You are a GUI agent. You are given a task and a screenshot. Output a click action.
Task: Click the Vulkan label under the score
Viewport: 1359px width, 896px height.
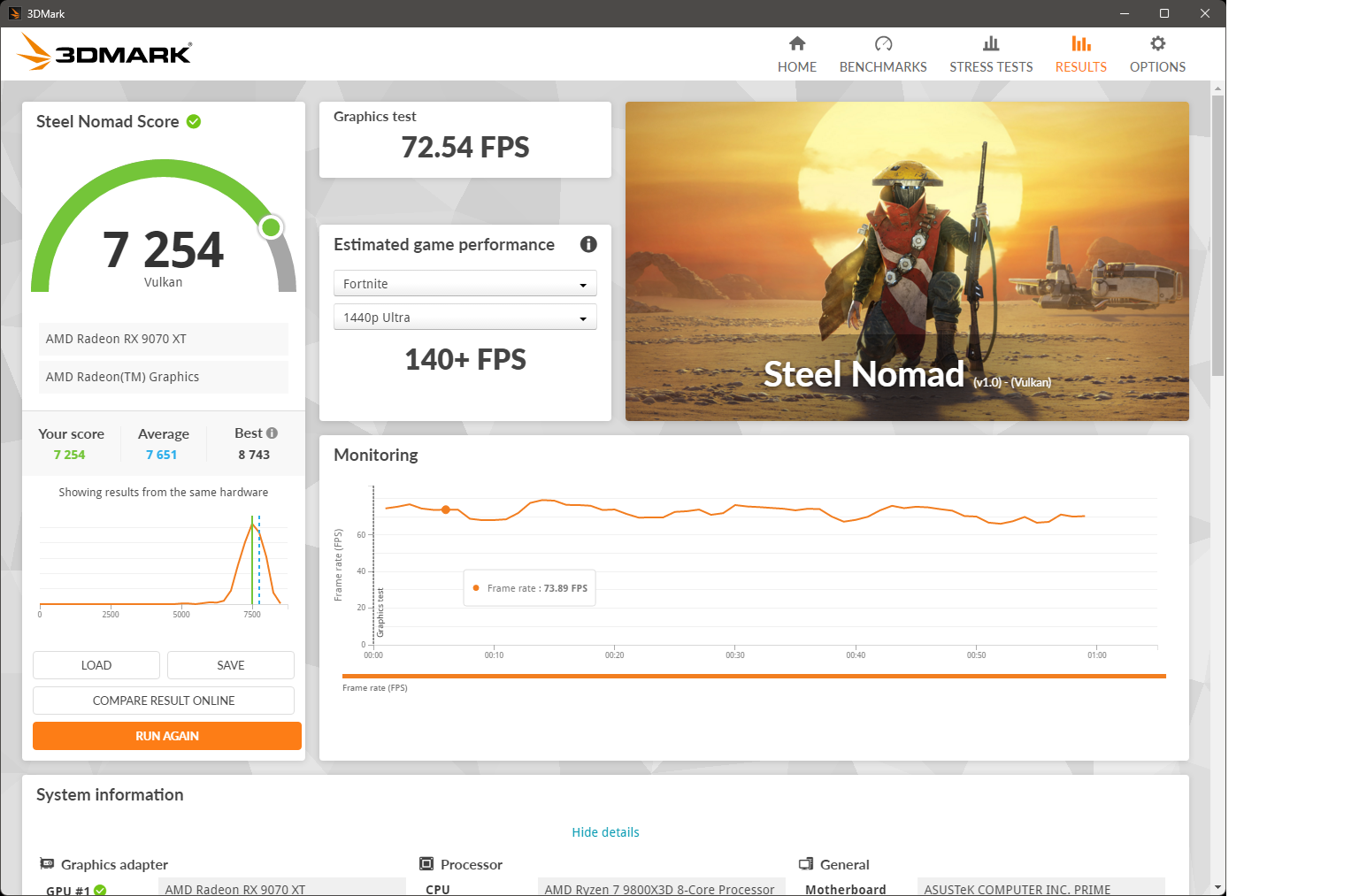(x=164, y=282)
